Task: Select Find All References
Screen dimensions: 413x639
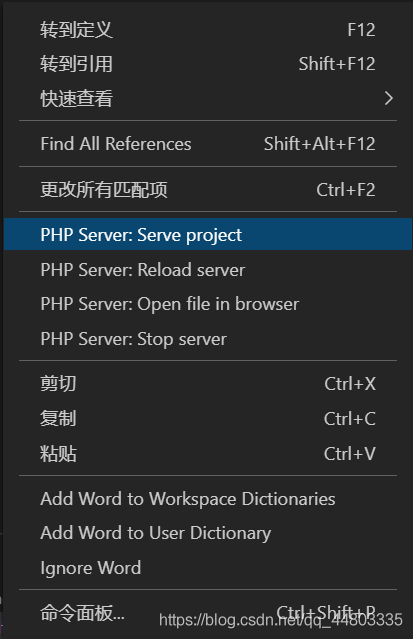Action: click(x=208, y=144)
